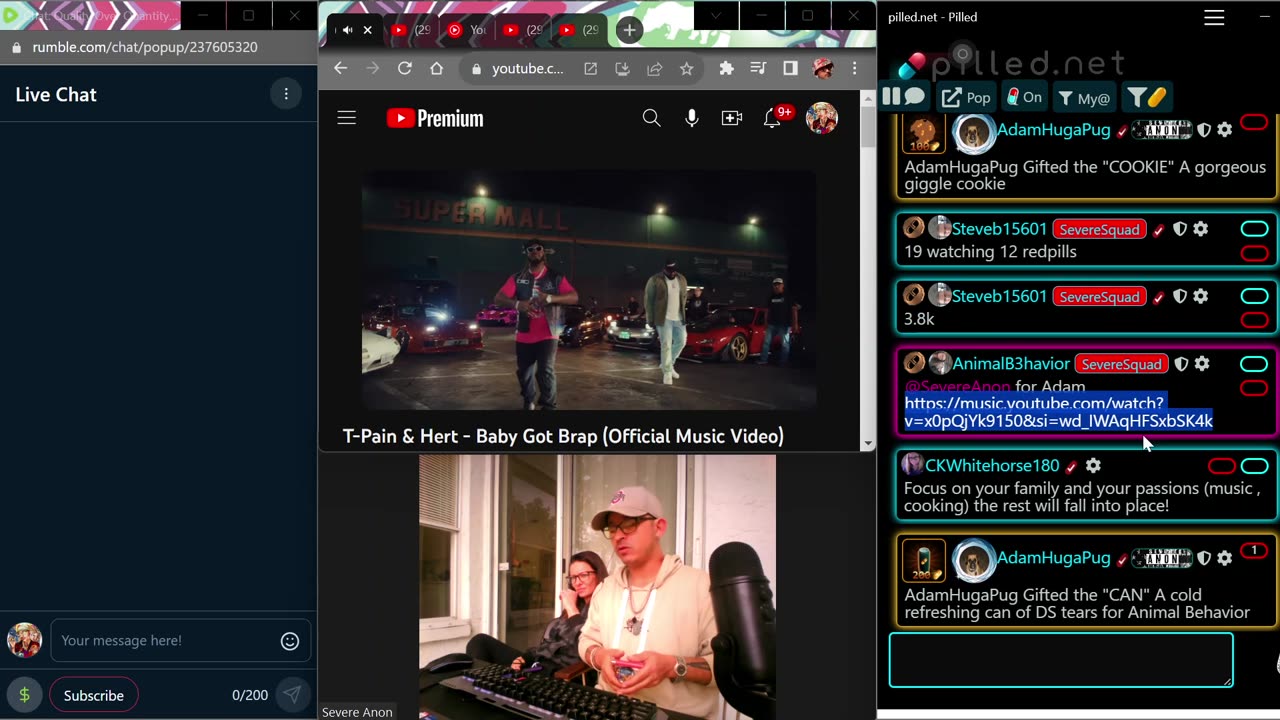Open Chrome three-dot menu
Viewport: 1280px width, 720px height.
854,68
